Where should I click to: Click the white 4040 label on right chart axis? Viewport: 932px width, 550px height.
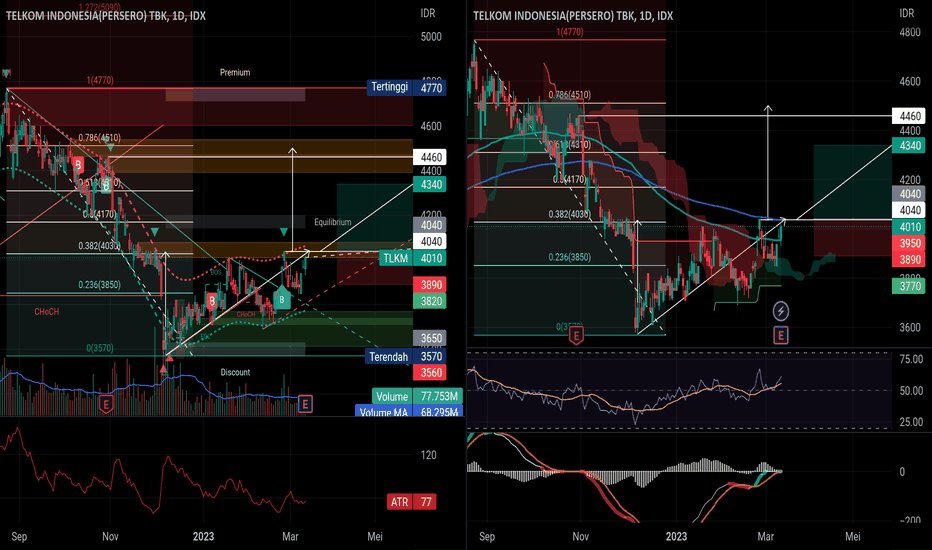click(x=909, y=210)
